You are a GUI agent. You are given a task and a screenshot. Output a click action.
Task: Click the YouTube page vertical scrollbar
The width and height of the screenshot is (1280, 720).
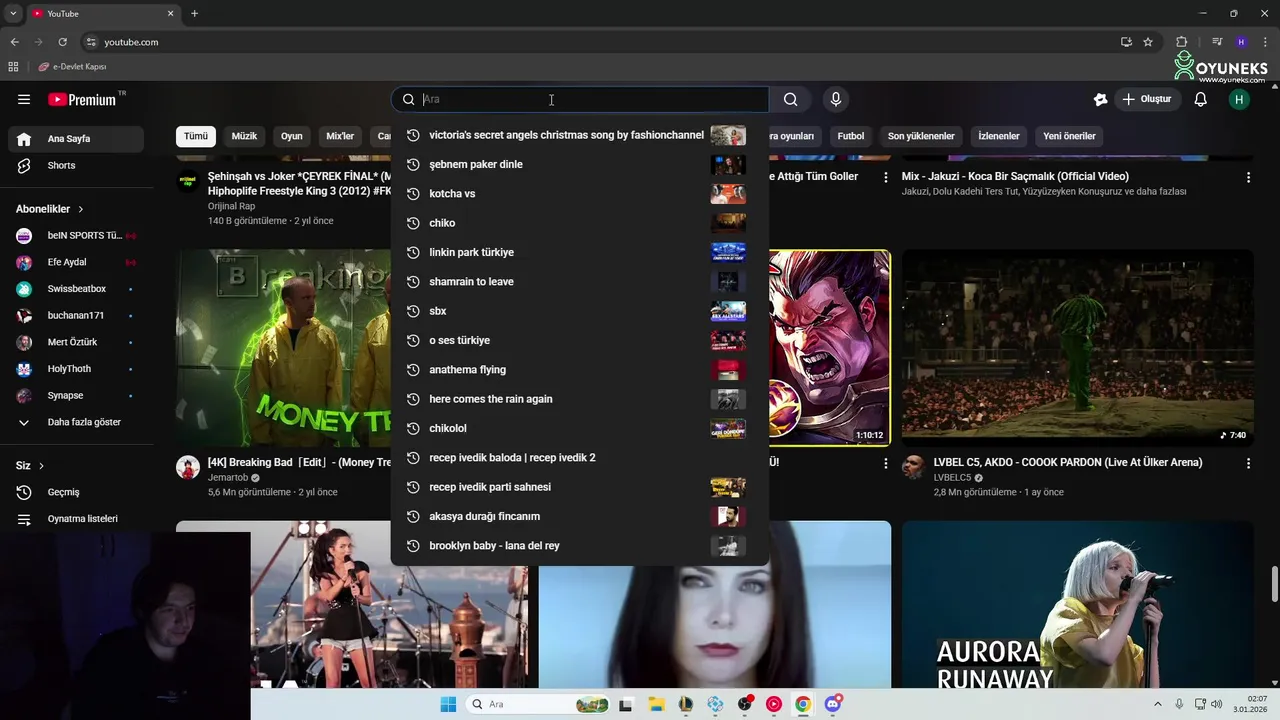click(x=1274, y=584)
